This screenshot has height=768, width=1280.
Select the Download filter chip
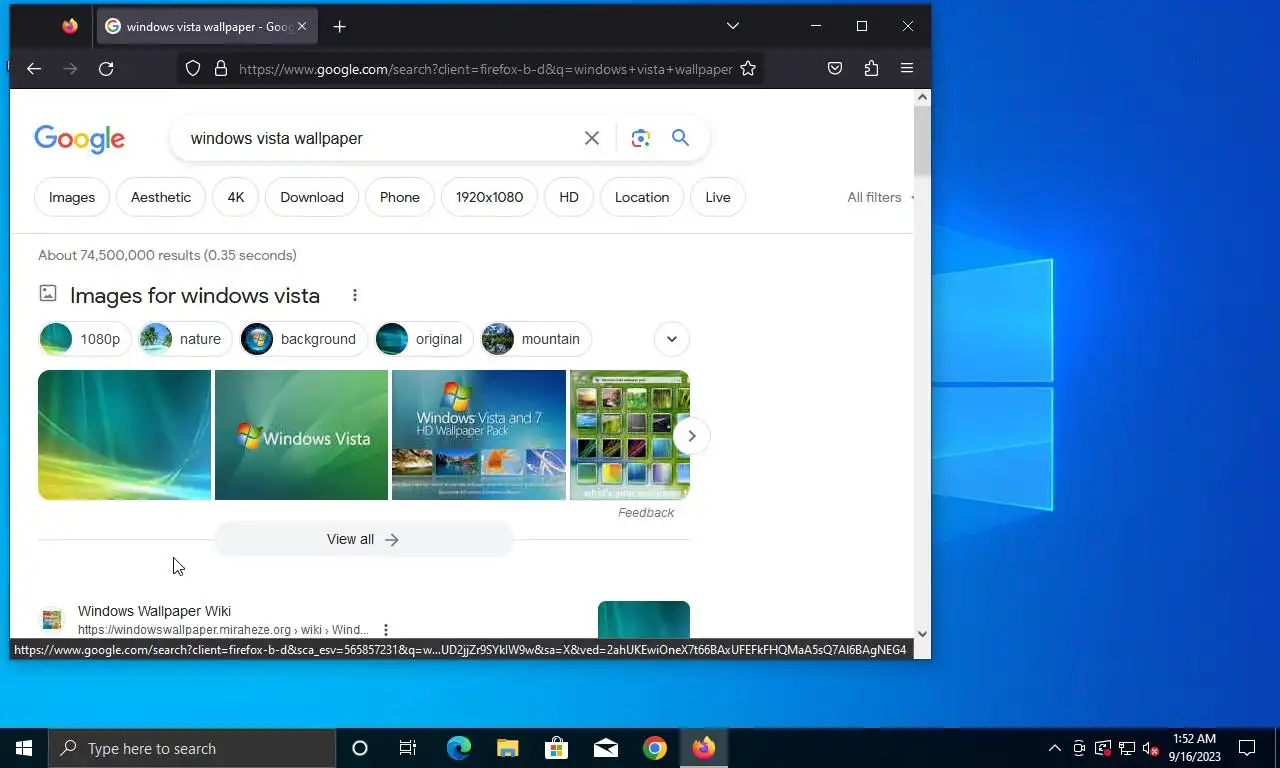click(312, 197)
